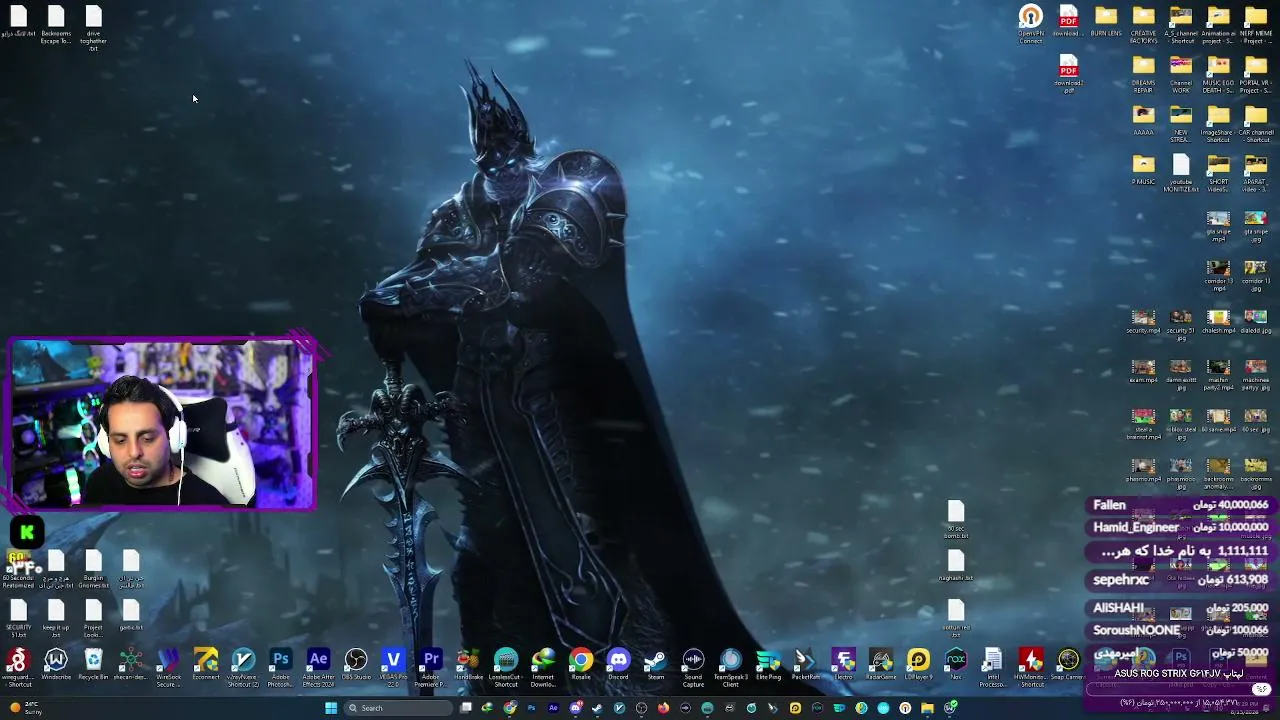1280x720 pixels.
Task: Select the PacketRam desktop icon
Action: [x=806, y=665]
